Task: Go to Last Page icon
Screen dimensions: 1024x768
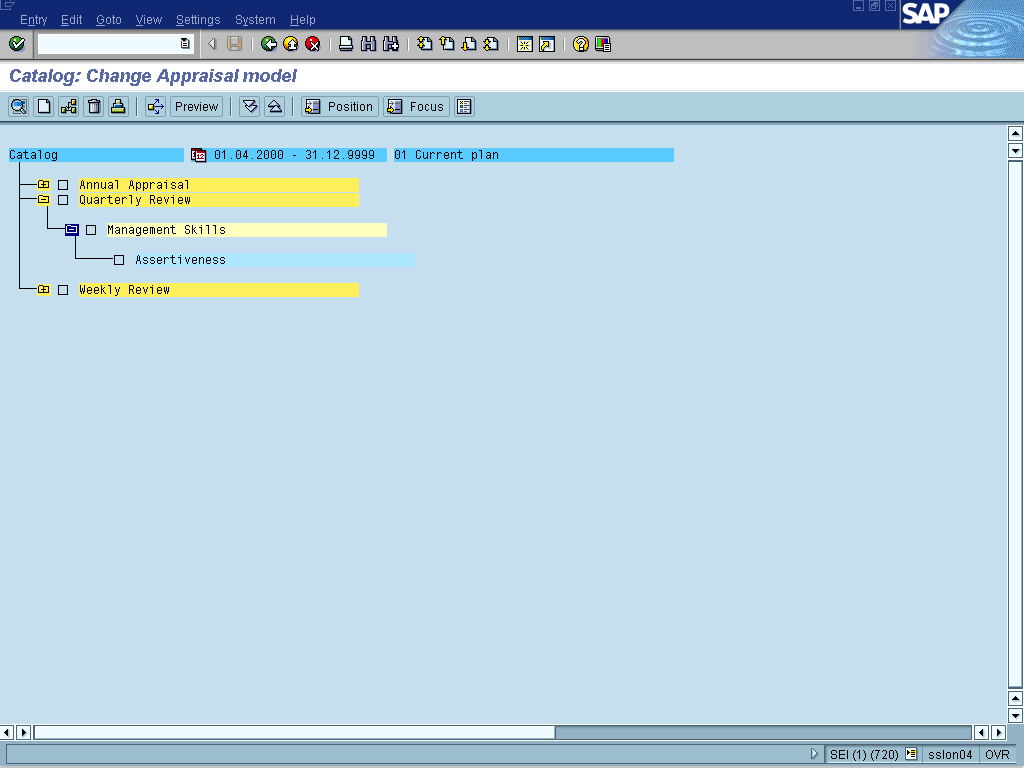Action: (x=491, y=44)
